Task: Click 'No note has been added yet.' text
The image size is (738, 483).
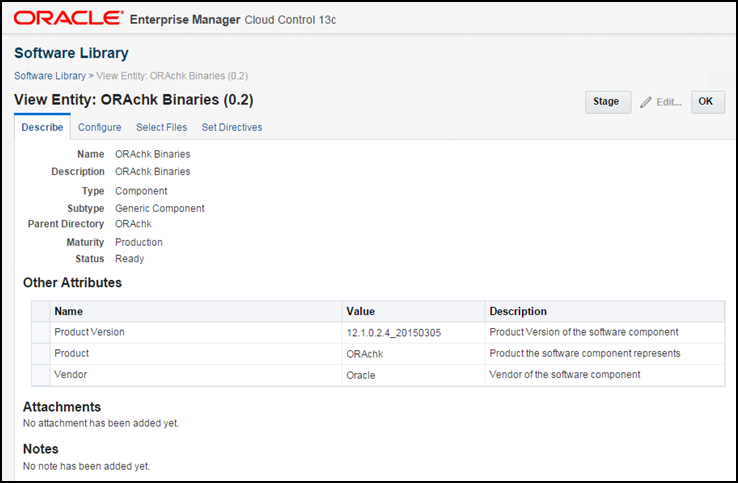Action: [x=86, y=466]
